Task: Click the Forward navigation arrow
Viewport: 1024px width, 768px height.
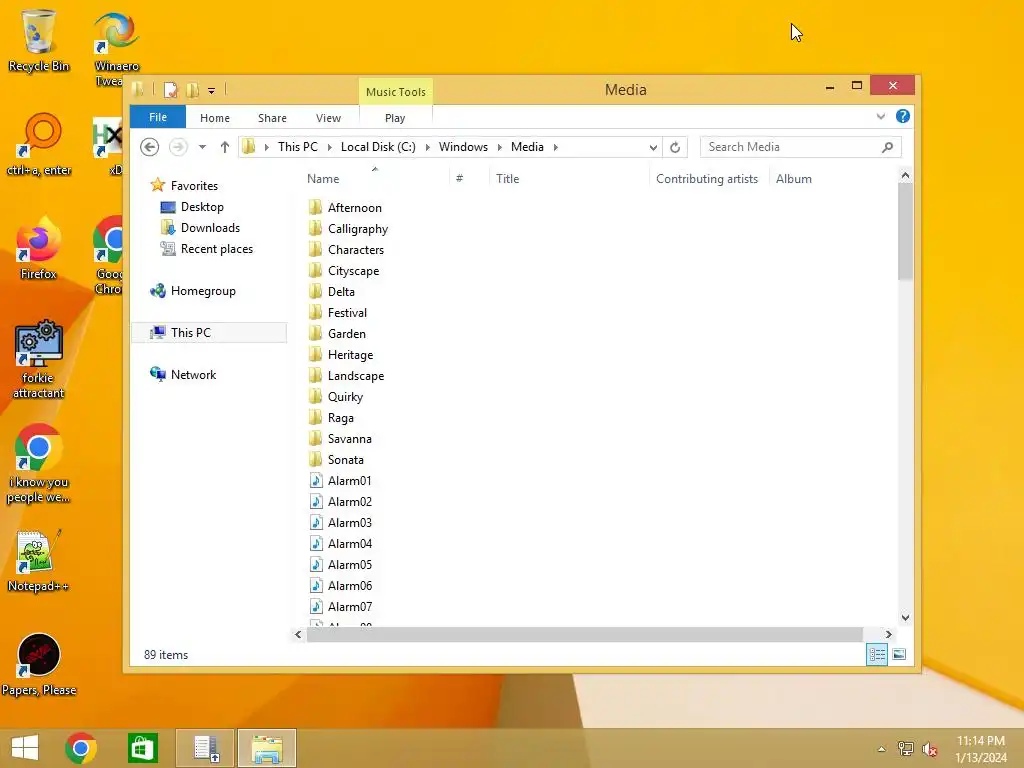Action: [x=178, y=147]
